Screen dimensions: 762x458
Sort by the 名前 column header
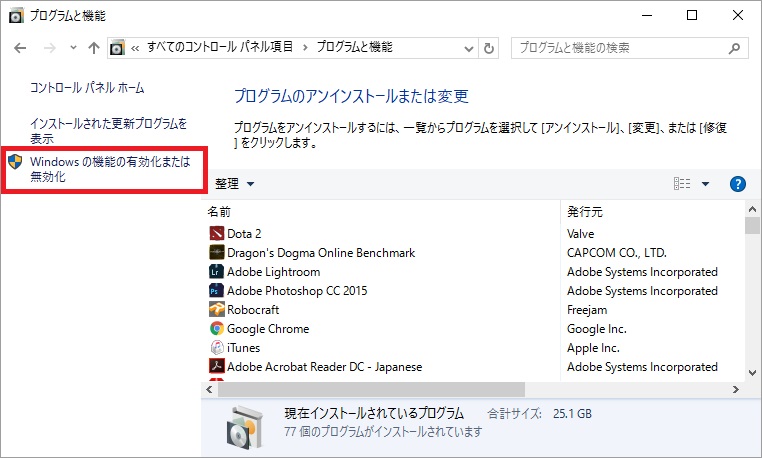click(x=219, y=211)
